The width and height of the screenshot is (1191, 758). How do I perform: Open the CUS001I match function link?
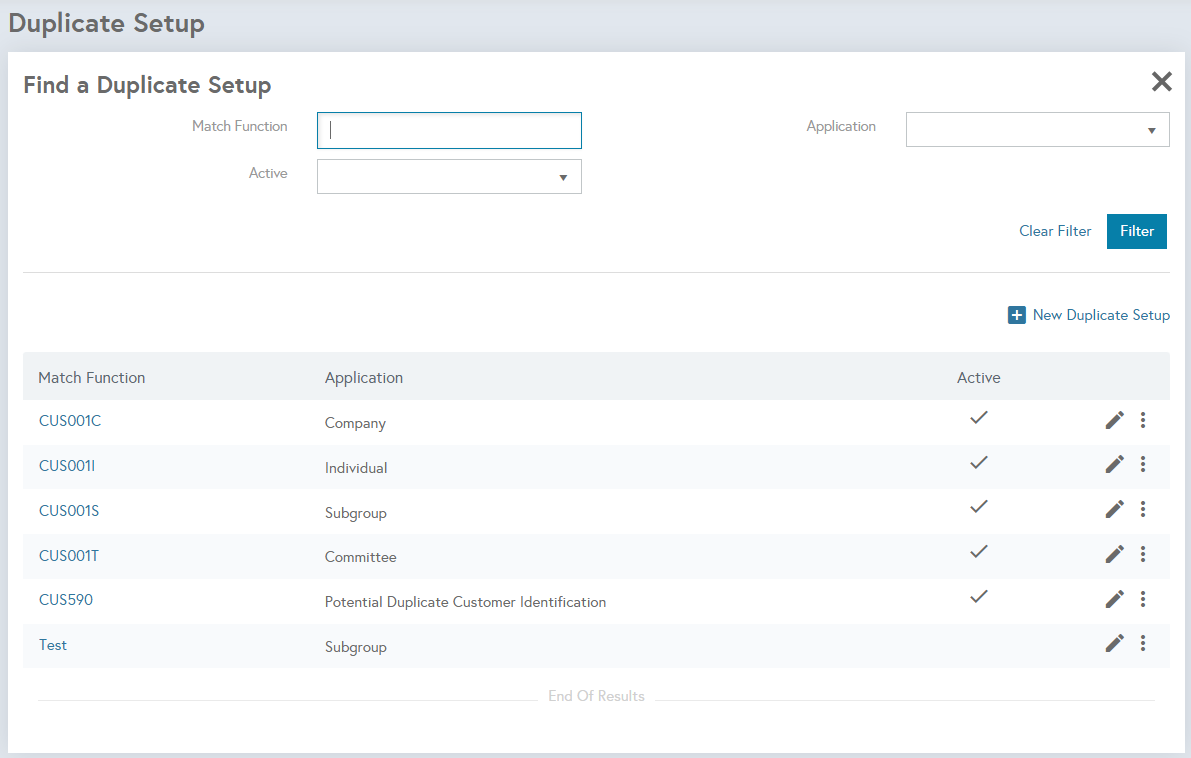[67, 466]
